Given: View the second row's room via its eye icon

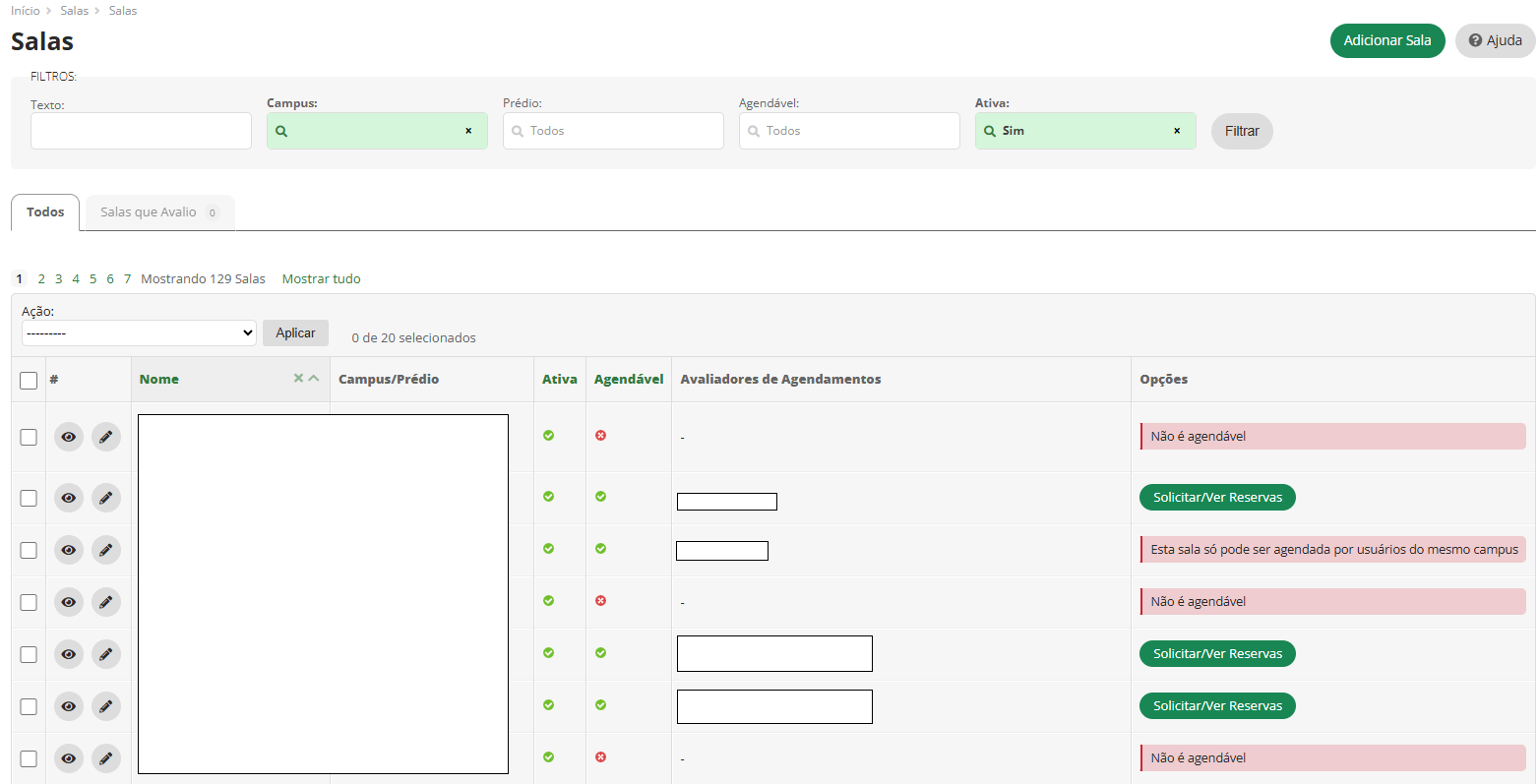Looking at the screenshot, I should 69,498.
